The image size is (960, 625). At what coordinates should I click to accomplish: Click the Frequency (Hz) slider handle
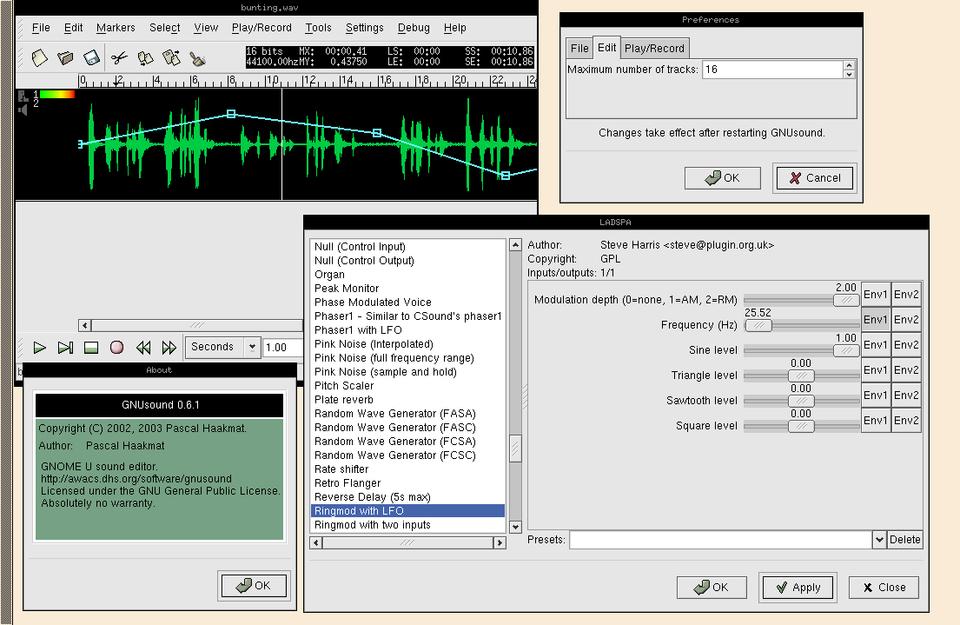[760, 324]
